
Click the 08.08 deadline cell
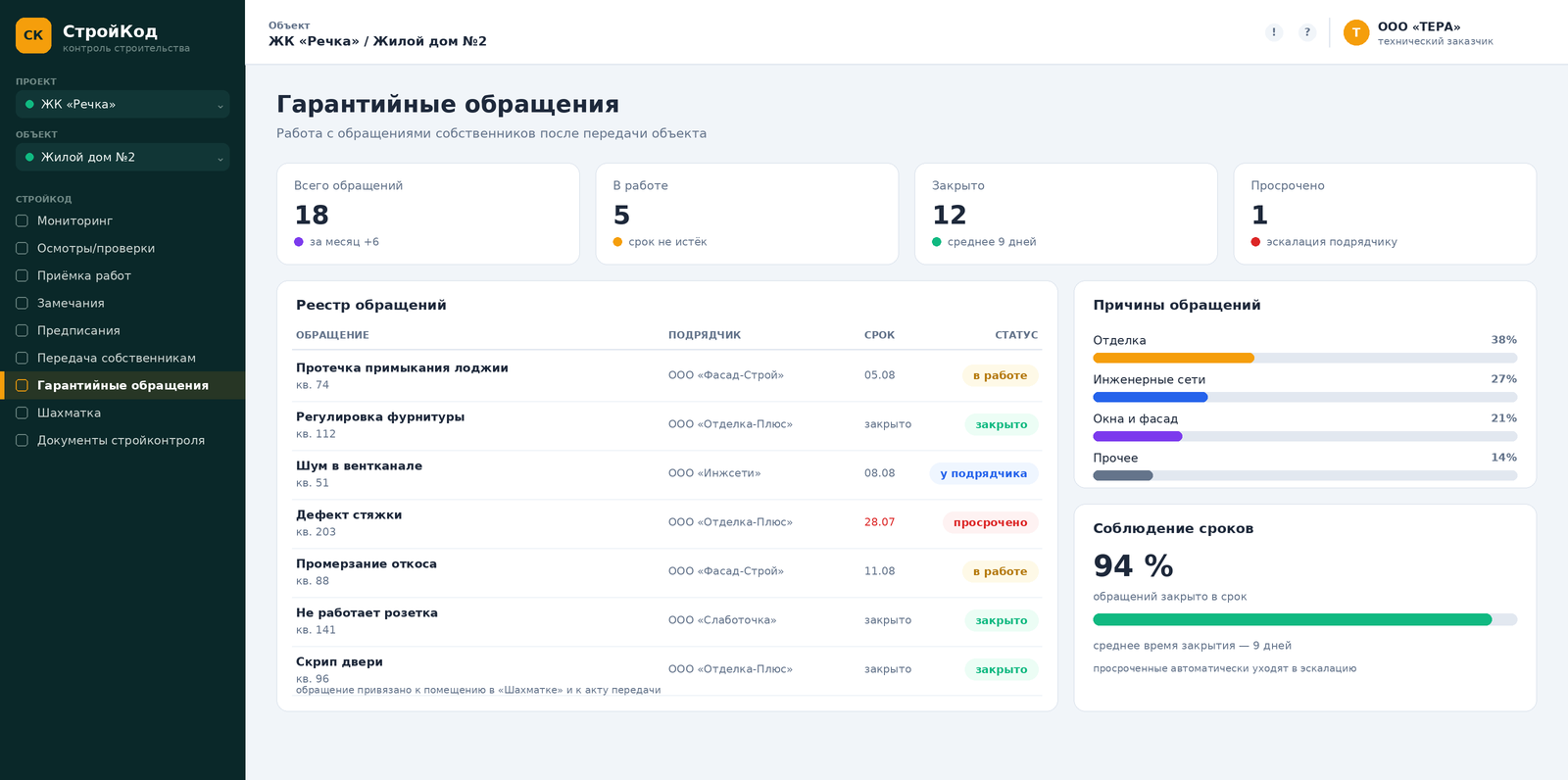pyautogui.click(x=879, y=473)
